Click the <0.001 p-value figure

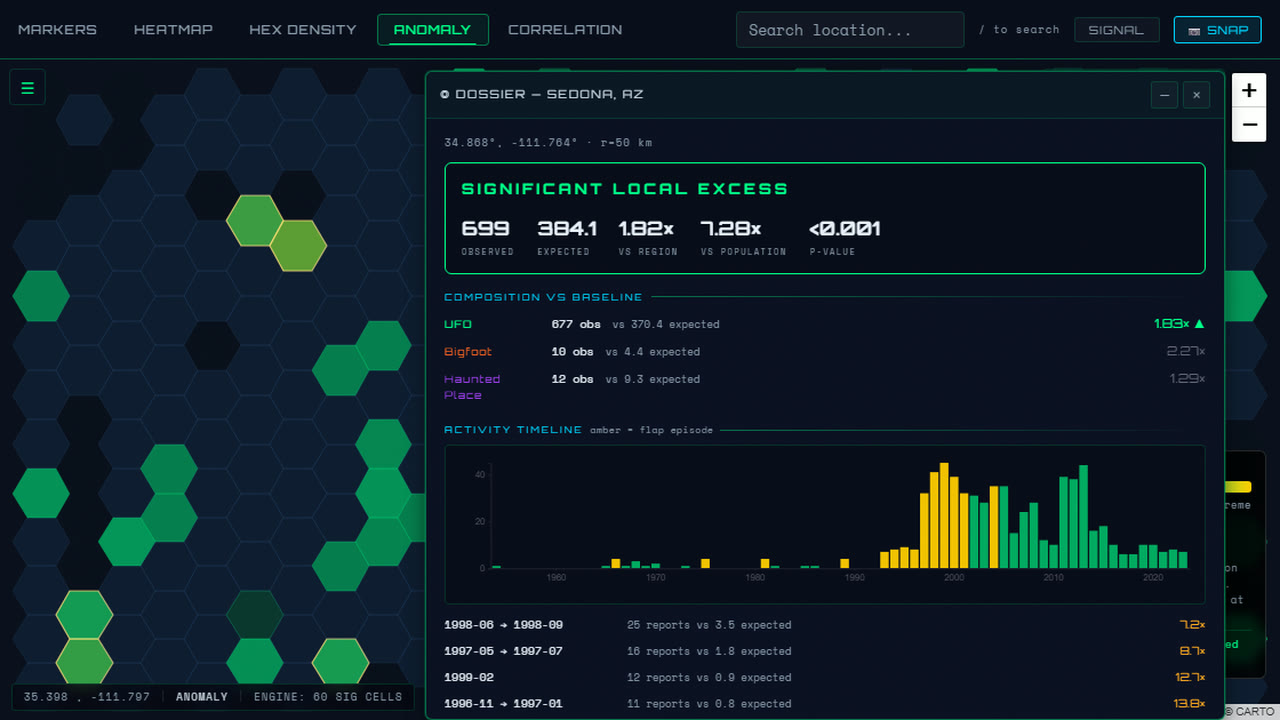point(845,229)
